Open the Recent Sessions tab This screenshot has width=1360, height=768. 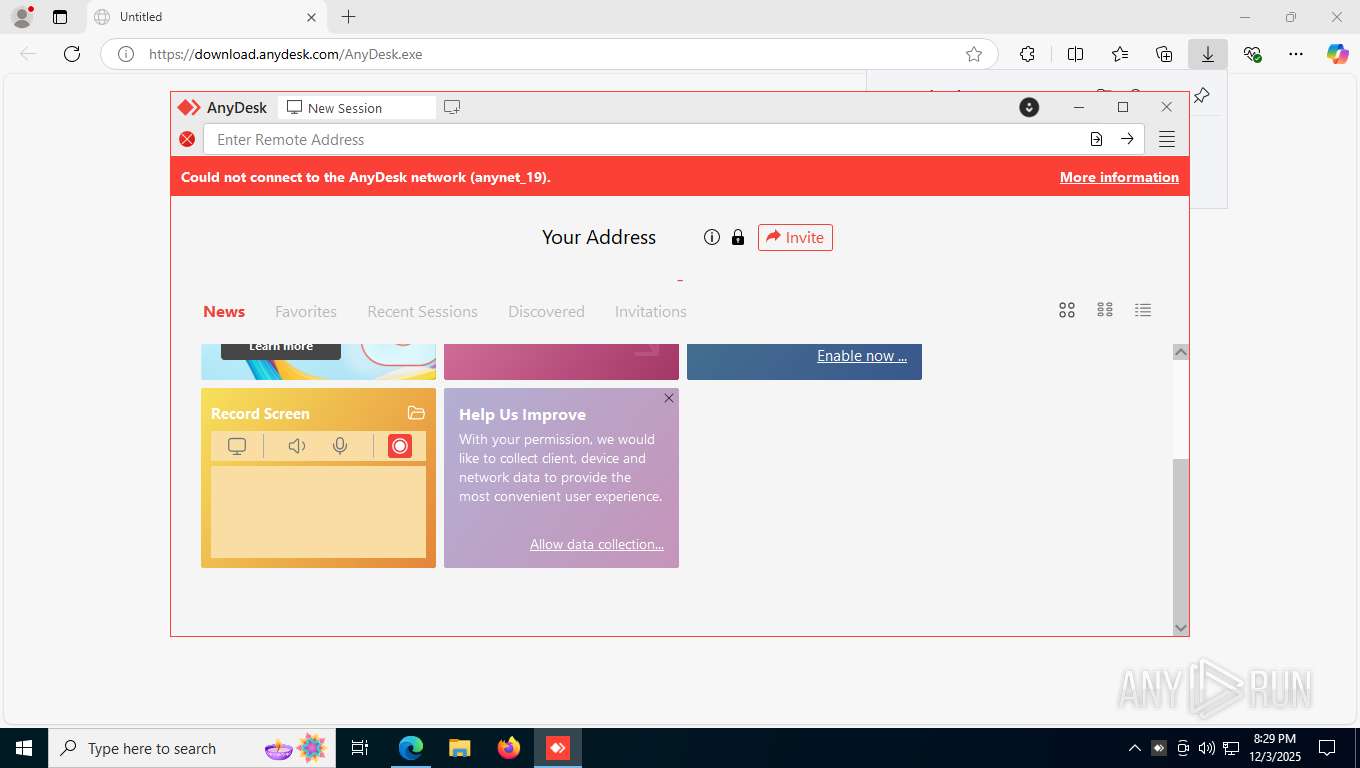click(x=422, y=311)
